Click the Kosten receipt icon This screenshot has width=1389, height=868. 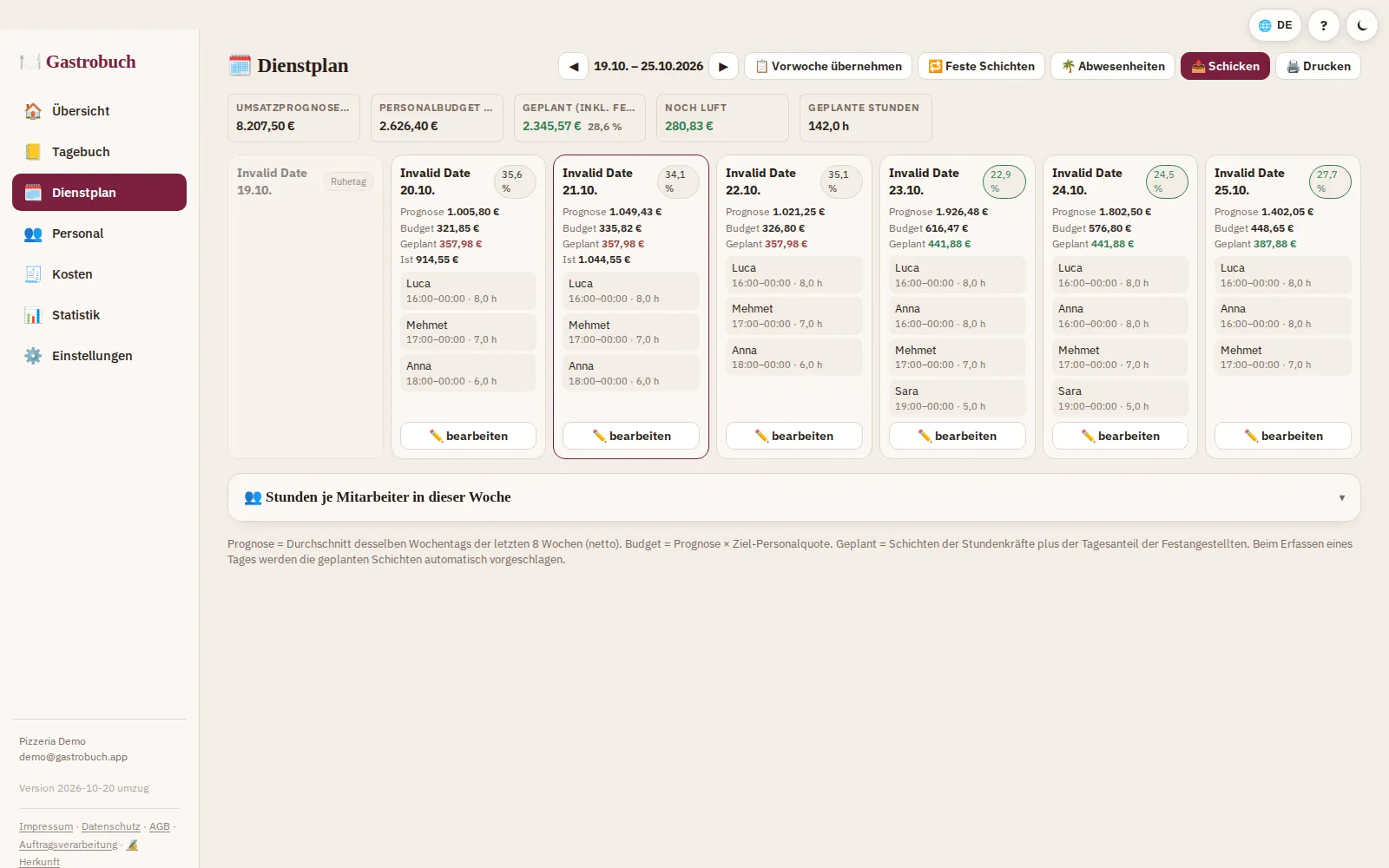click(x=33, y=274)
